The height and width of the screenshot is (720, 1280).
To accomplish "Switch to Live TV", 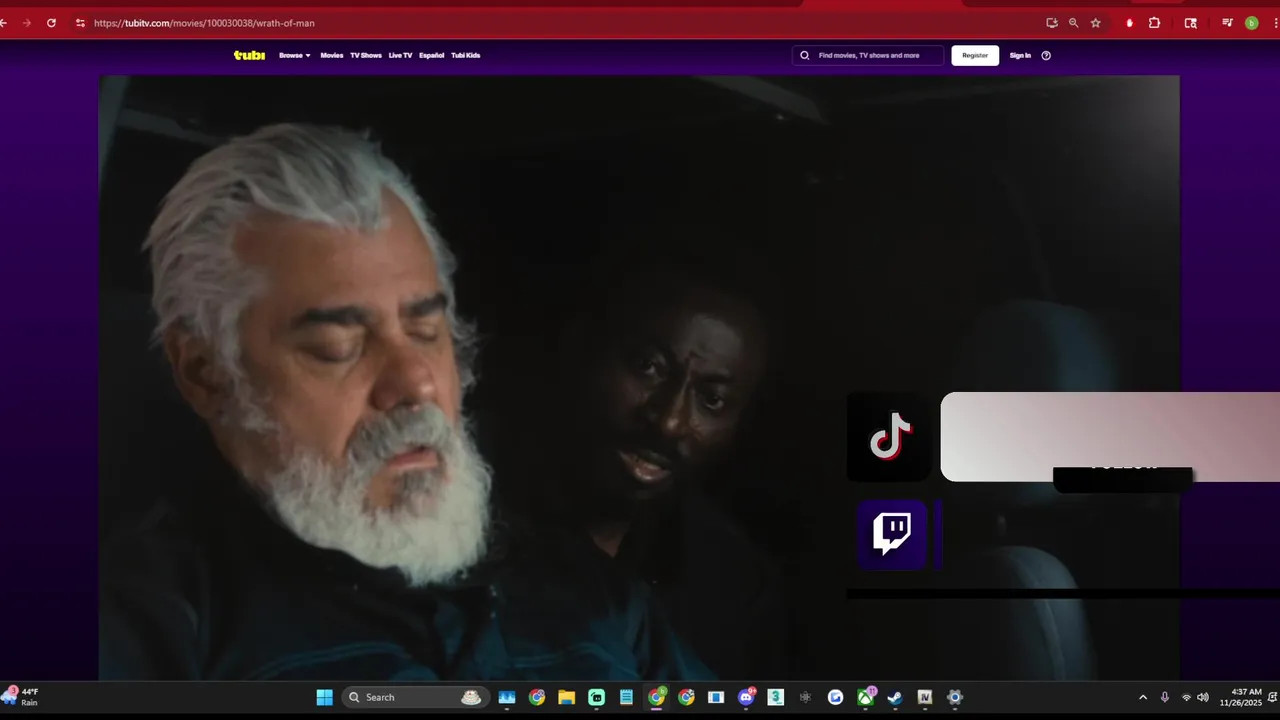I will (400, 55).
